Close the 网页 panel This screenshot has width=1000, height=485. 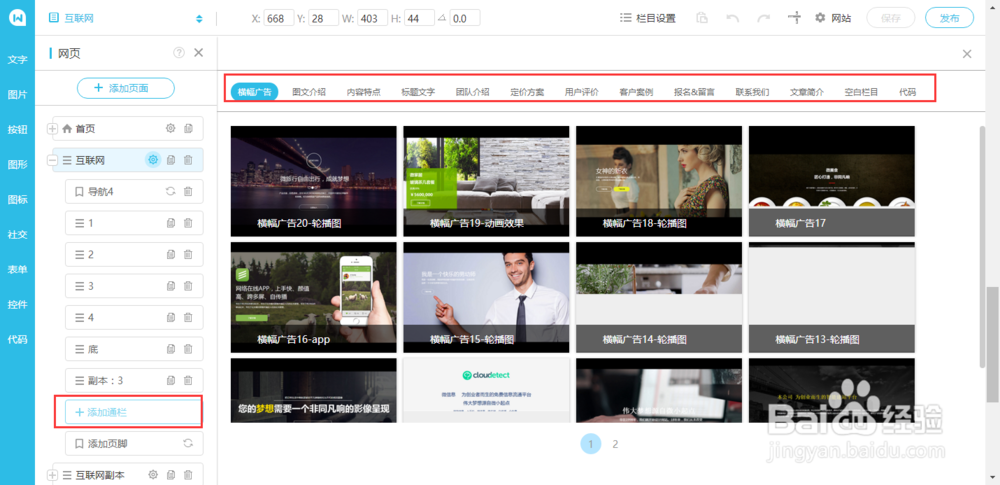[x=198, y=52]
